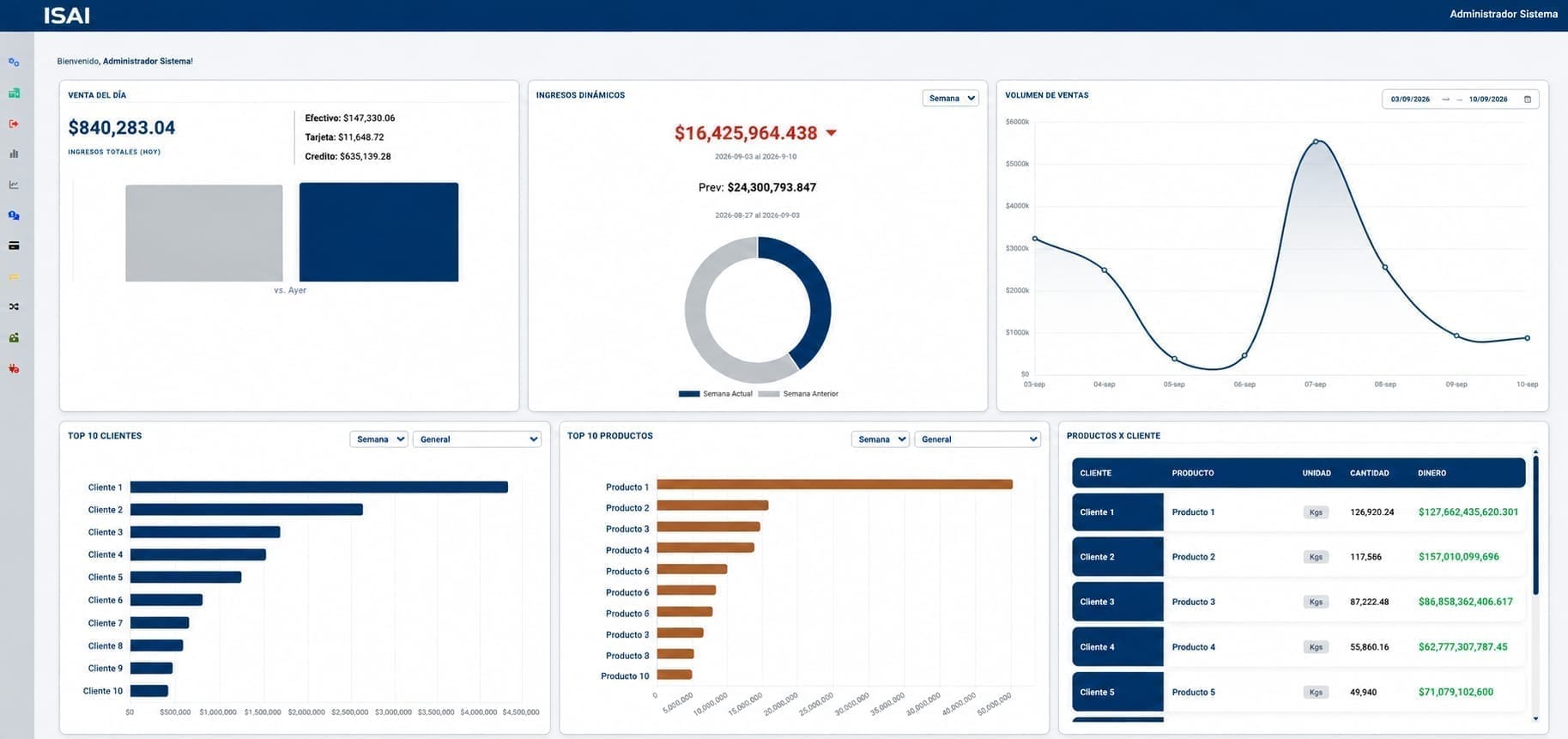This screenshot has height=739, width=1568.
Task: Toggle the Semana Actual legend item
Action: pyautogui.click(x=716, y=394)
